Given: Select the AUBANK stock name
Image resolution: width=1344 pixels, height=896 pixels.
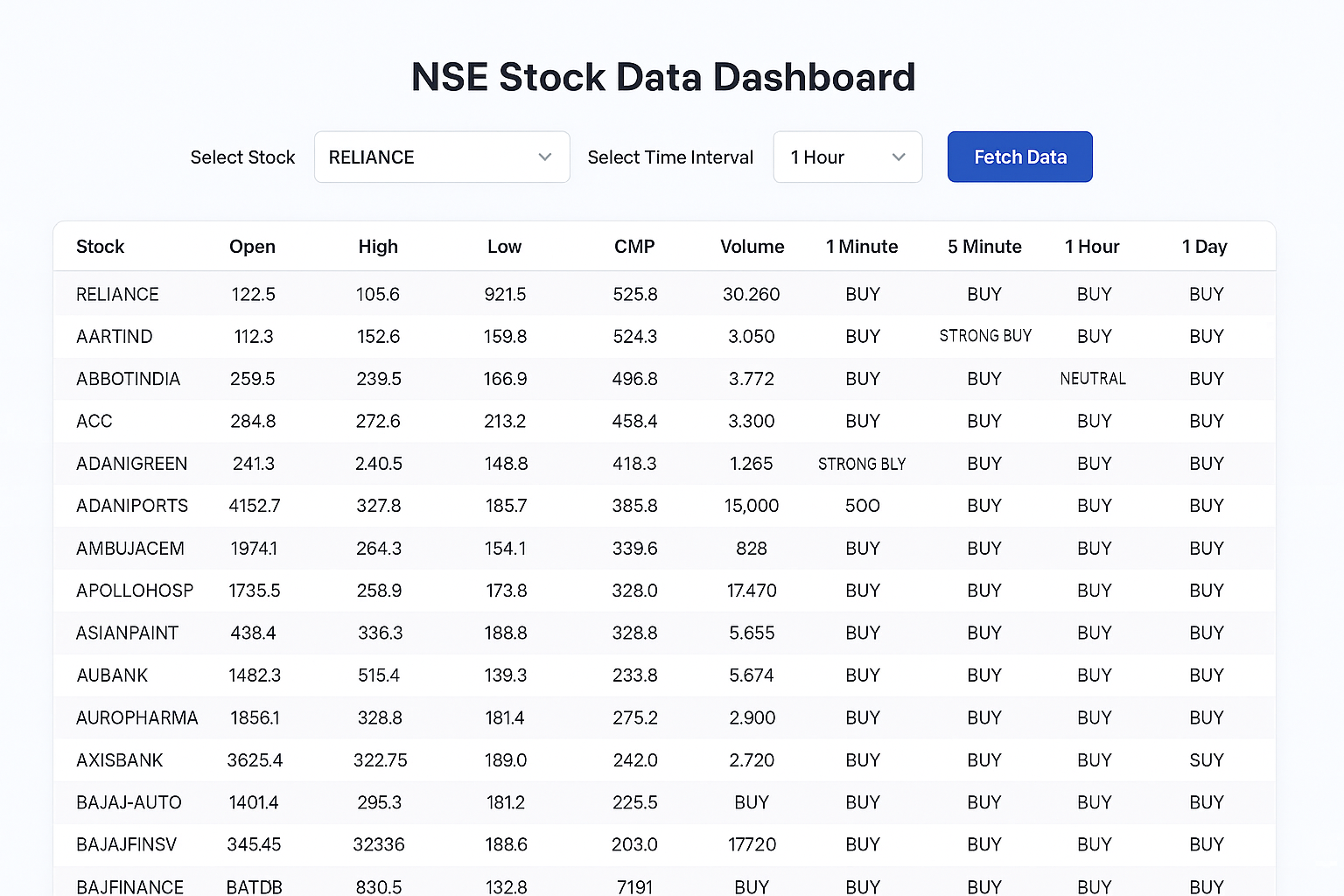Looking at the screenshot, I should coord(112,675).
